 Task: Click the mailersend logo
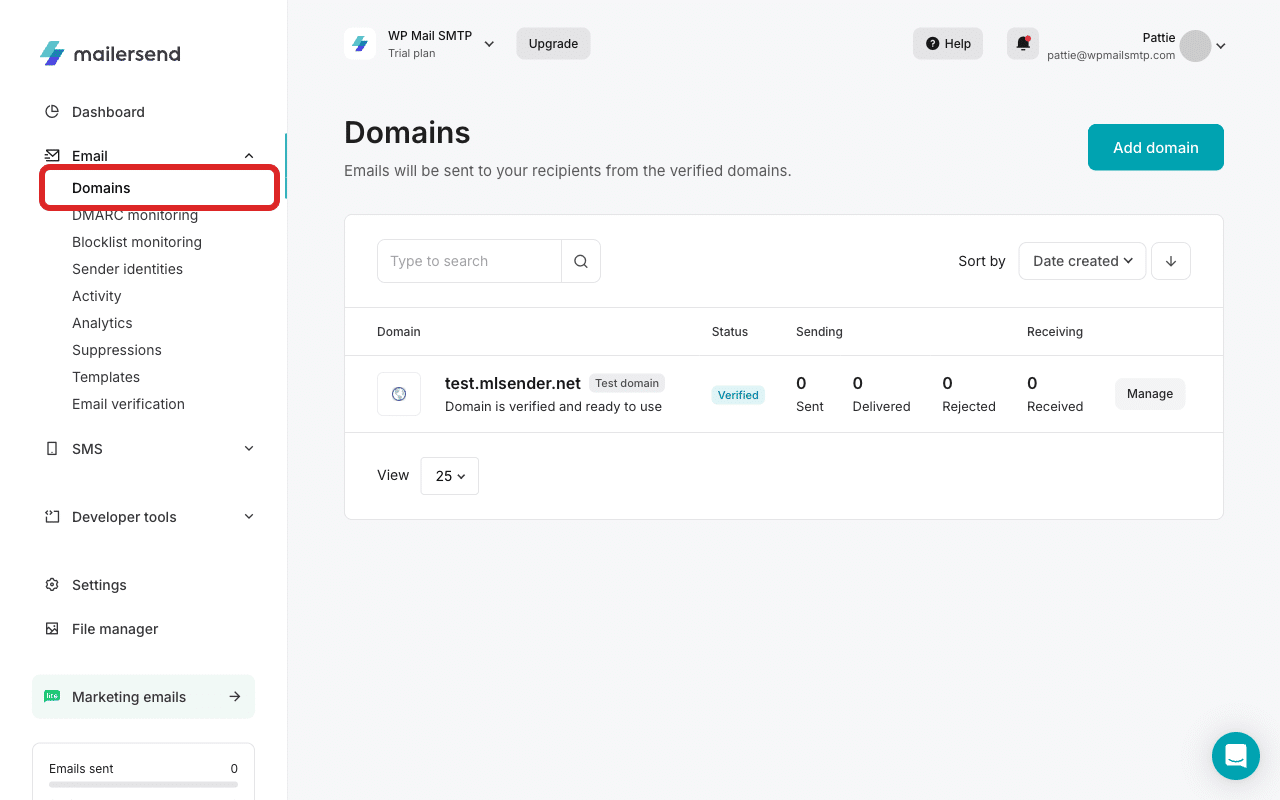click(110, 53)
